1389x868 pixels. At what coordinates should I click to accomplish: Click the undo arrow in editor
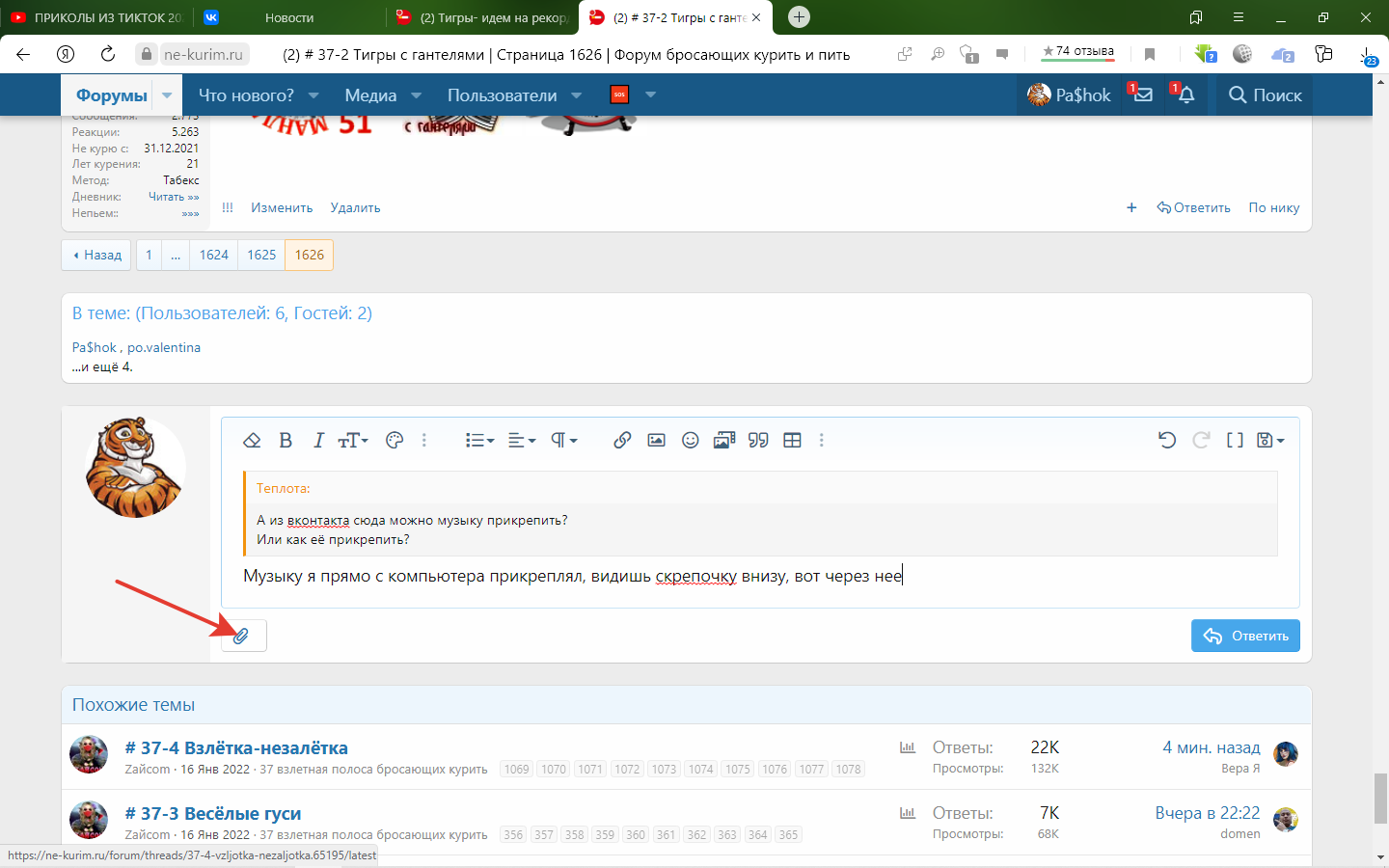(x=1167, y=440)
